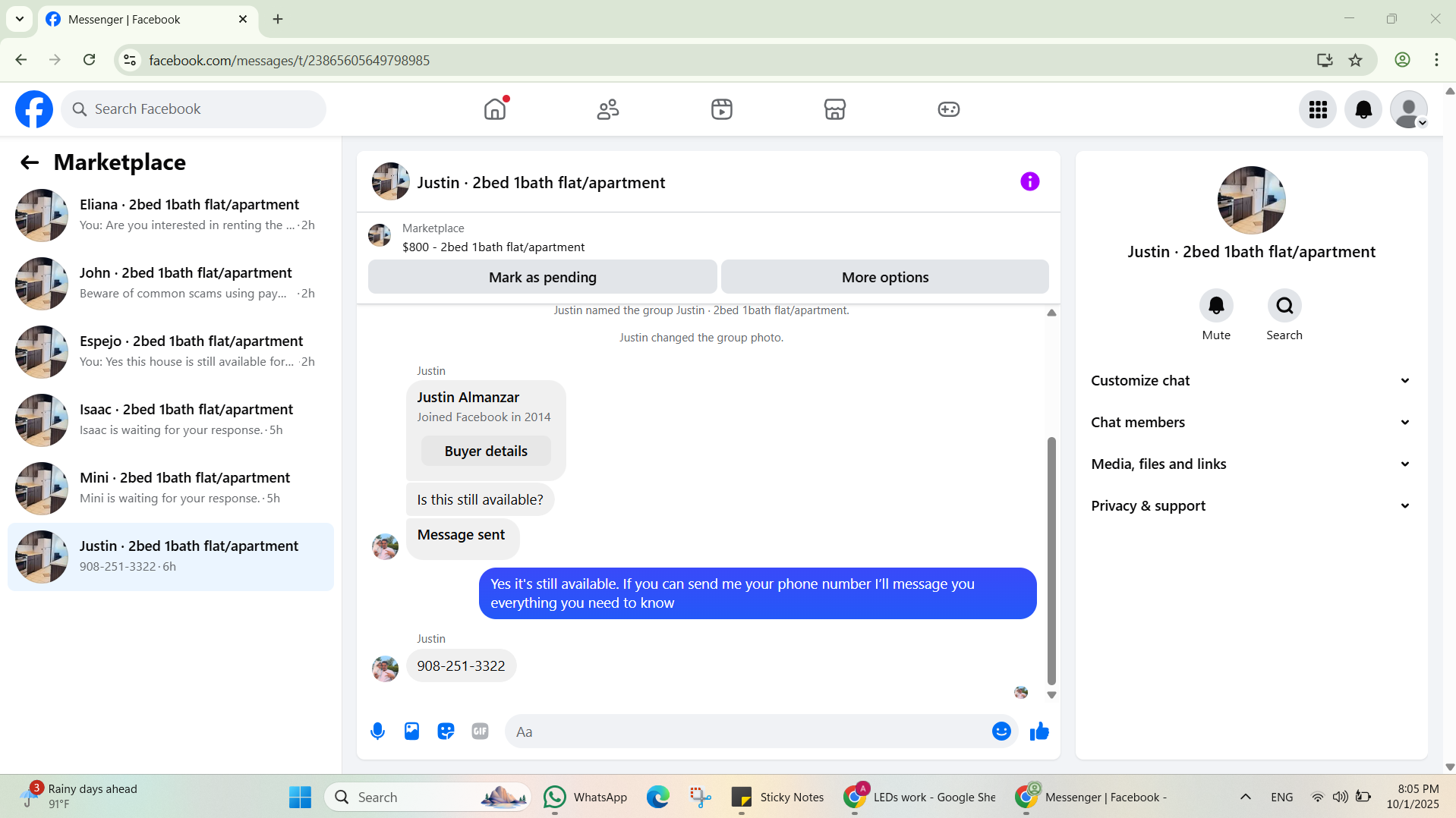
Task: Open the $800 2bed 1bath listing link
Action: [x=493, y=247]
